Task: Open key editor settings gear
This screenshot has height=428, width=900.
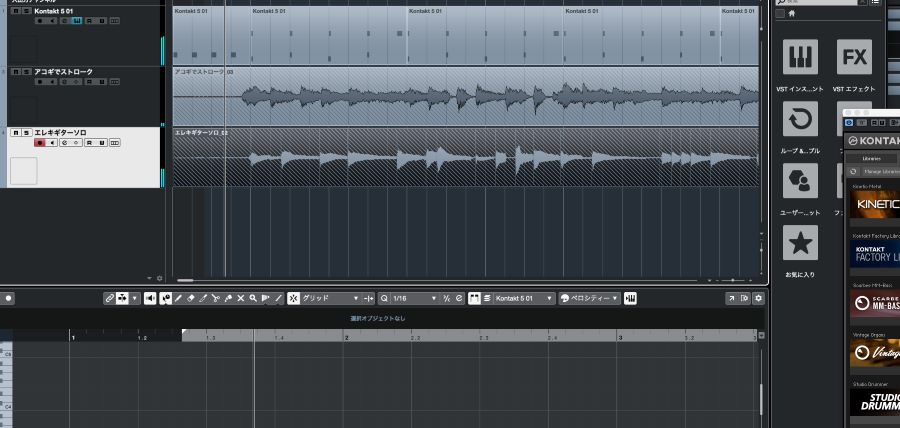Action: 759,298
